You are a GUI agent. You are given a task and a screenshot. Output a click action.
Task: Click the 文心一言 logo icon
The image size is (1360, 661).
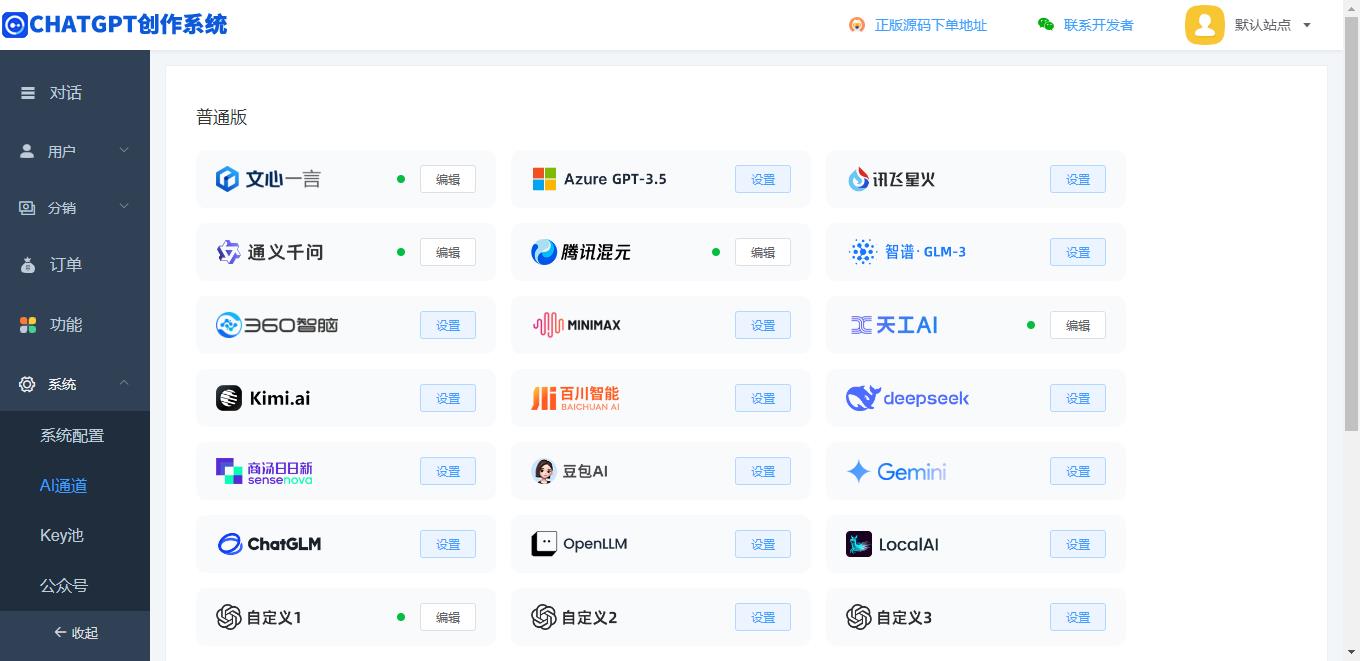pyautogui.click(x=227, y=179)
